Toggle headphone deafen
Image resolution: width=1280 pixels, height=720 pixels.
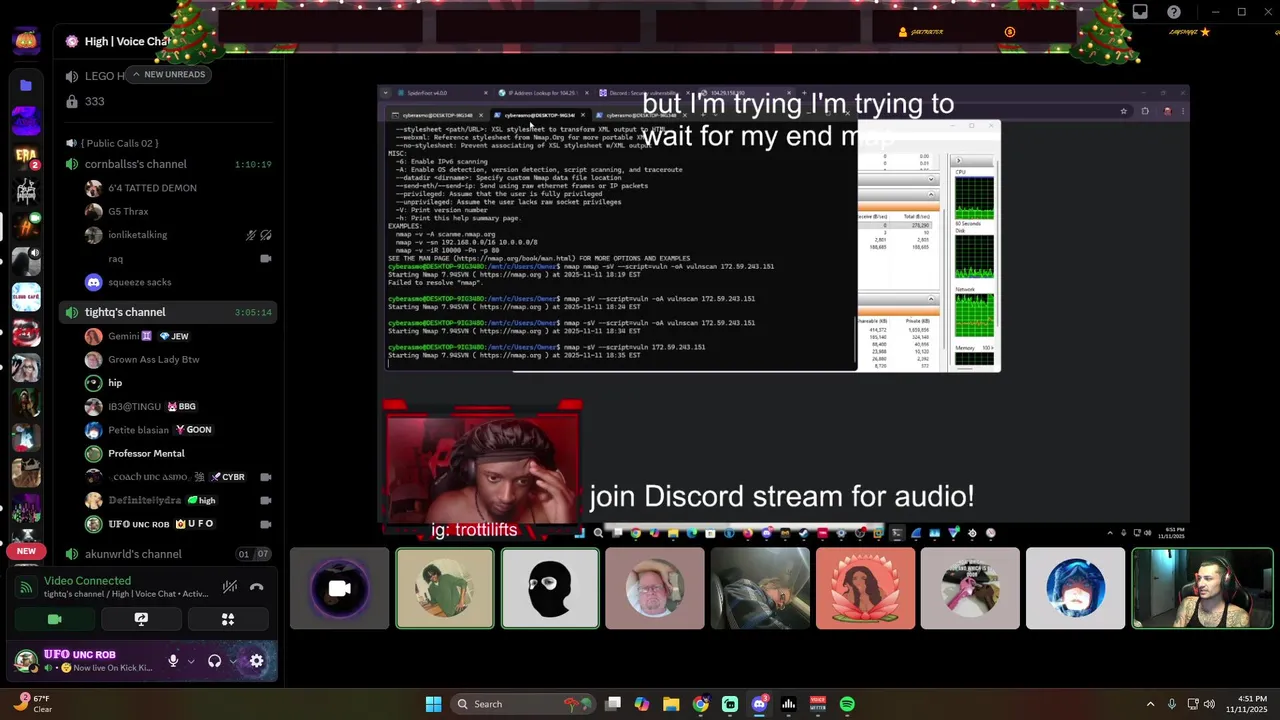(214, 661)
